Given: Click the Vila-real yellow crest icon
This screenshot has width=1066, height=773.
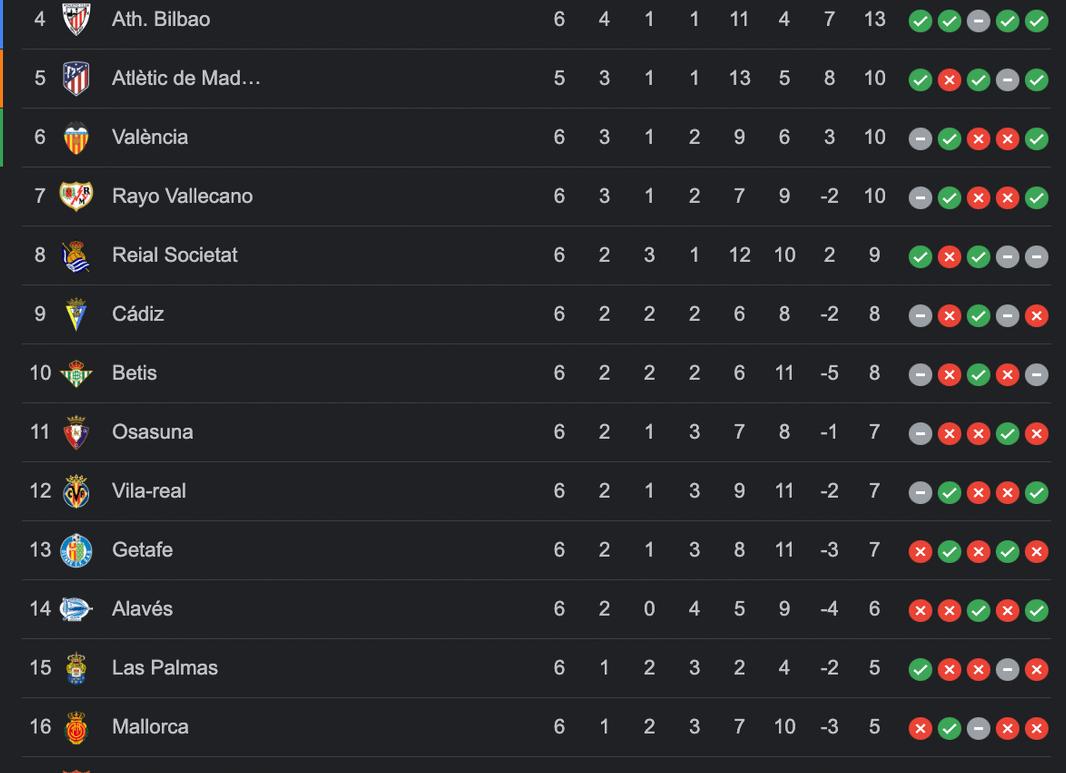Looking at the screenshot, I should pos(76,491).
